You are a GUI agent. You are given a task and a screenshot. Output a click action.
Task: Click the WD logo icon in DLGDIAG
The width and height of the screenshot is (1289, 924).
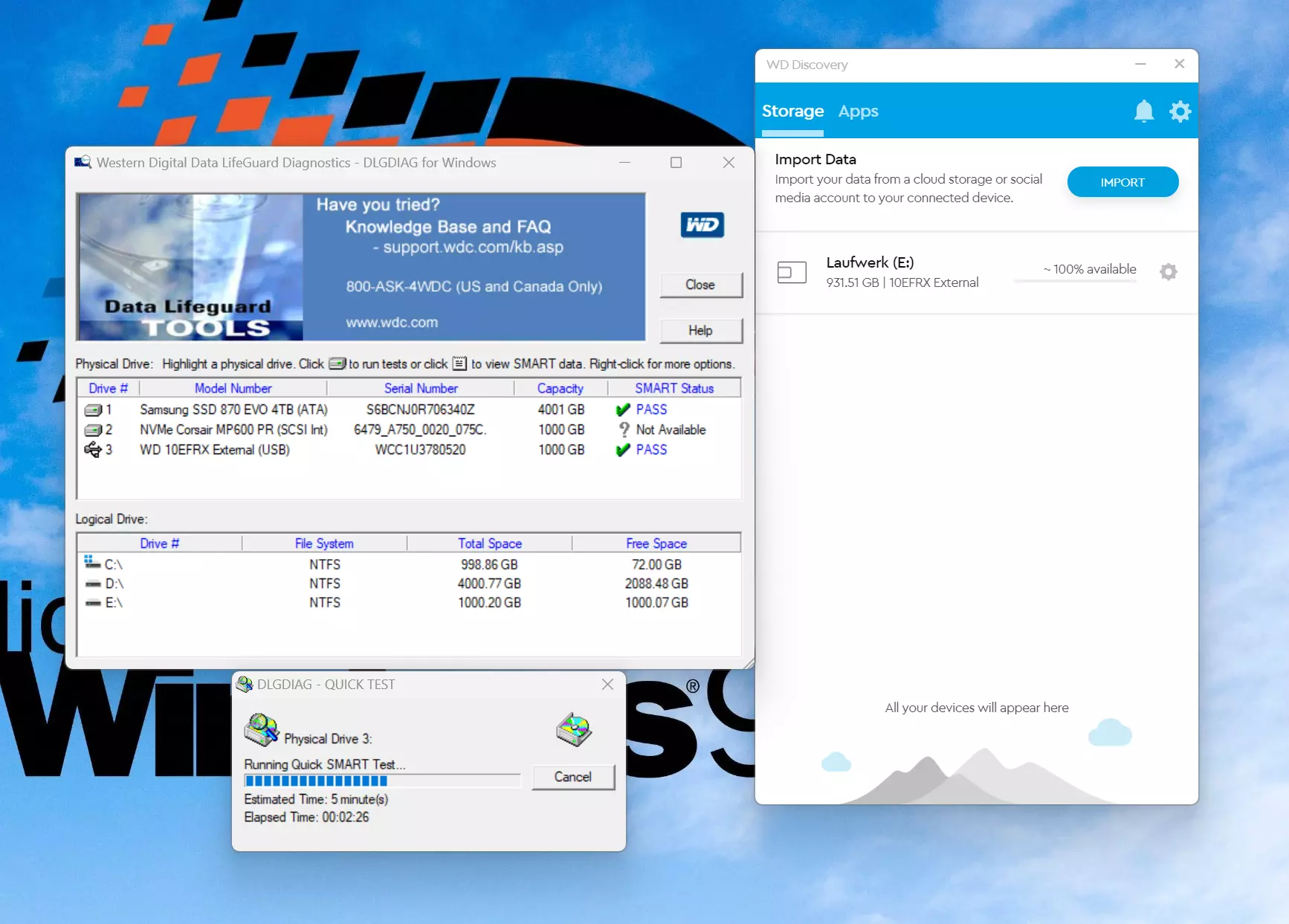coord(702,224)
